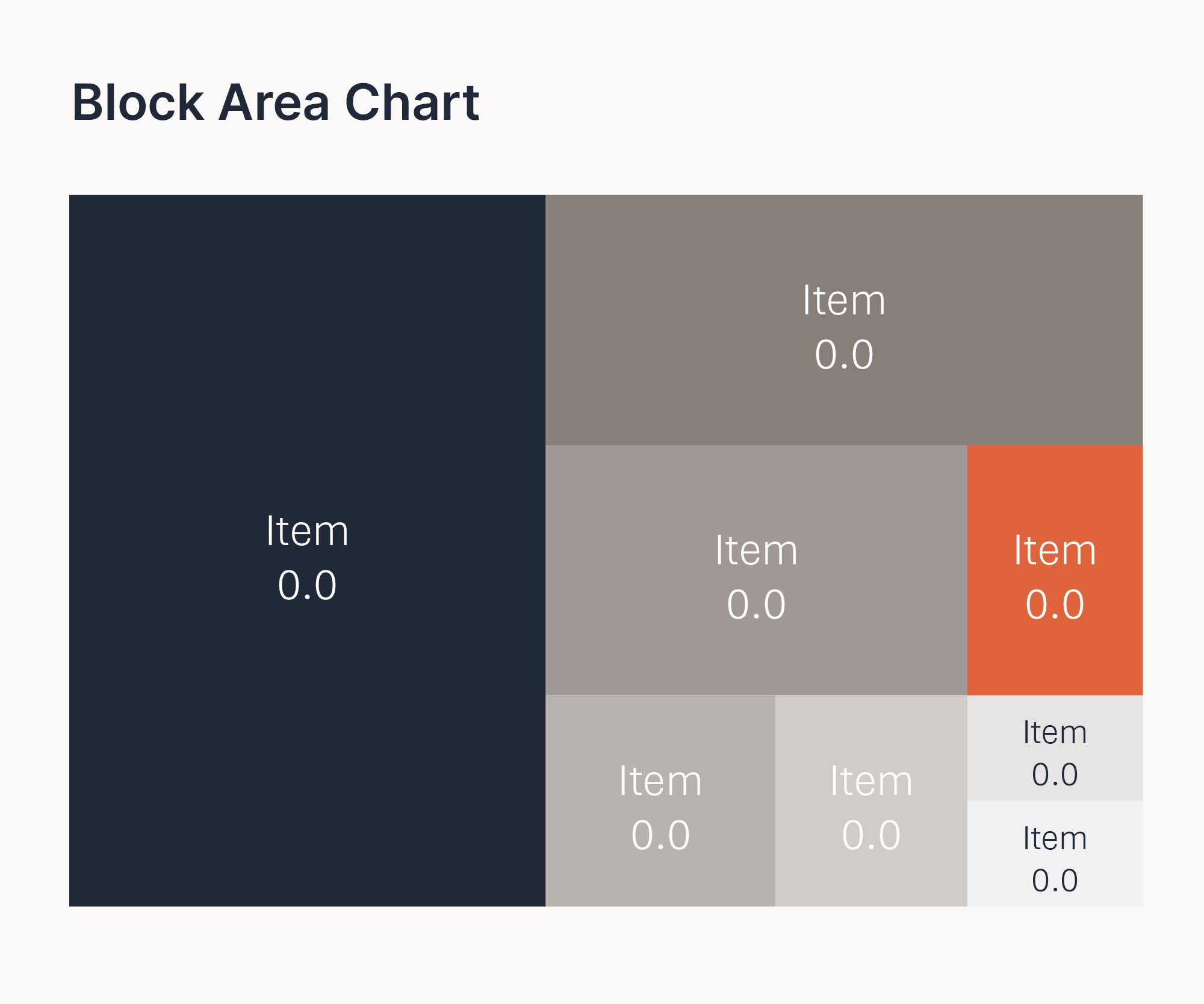Click 0.0 value in top brown-gray block
The image size is (1204, 1004).
tap(844, 355)
